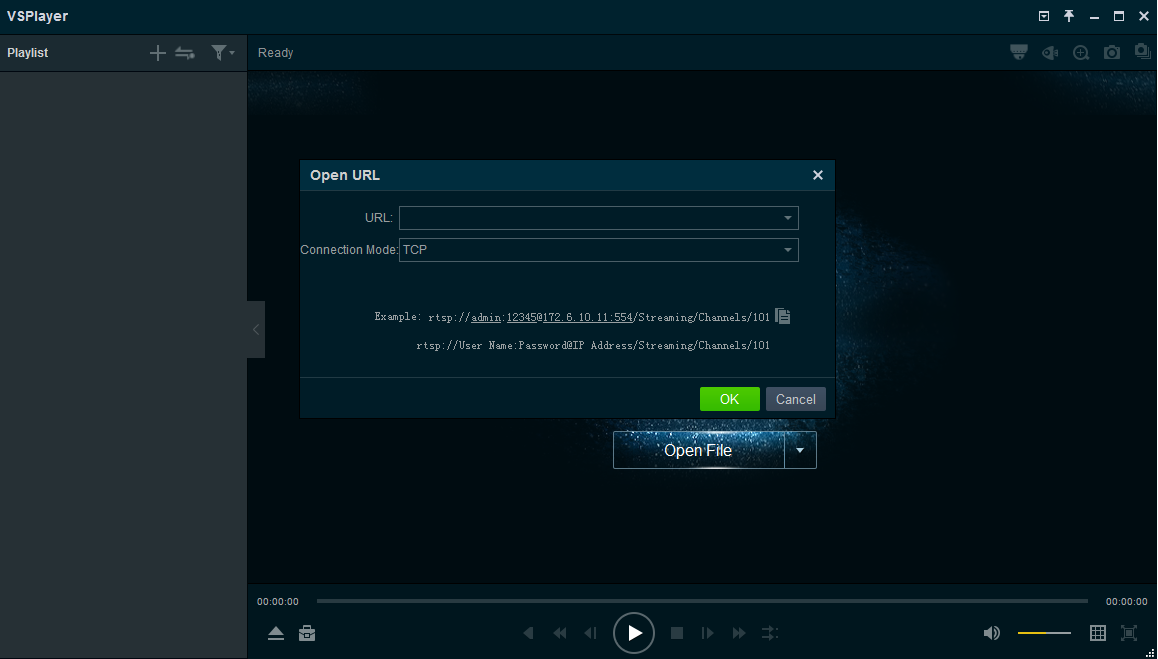Click the digital zoom magnifier icon

[1081, 53]
